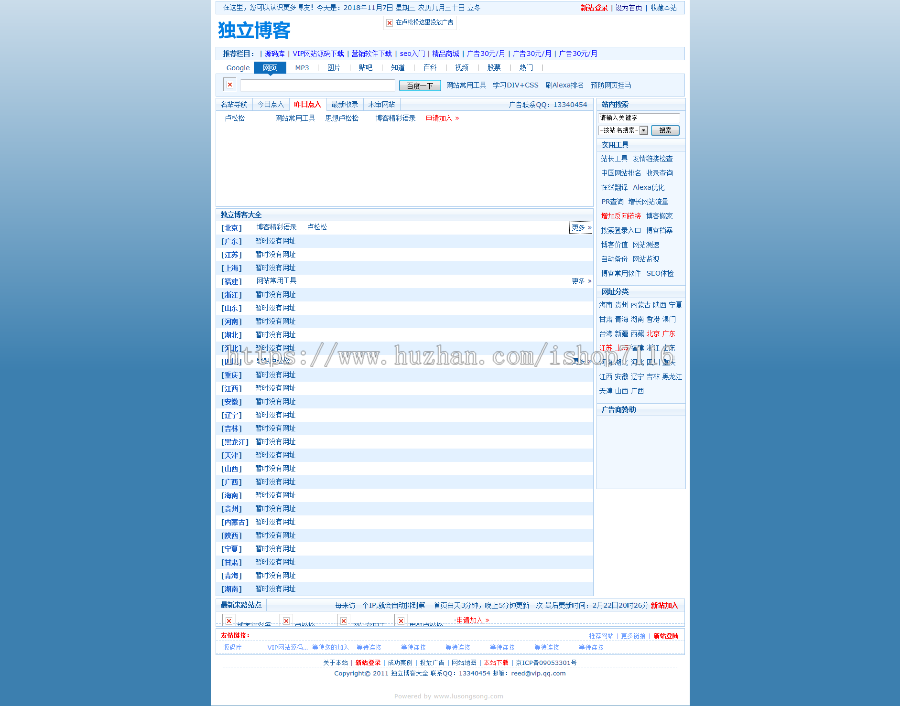Click the red 新站登录 link in top bar
Screen dimensions: 900x706
pyautogui.click(x=593, y=8)
